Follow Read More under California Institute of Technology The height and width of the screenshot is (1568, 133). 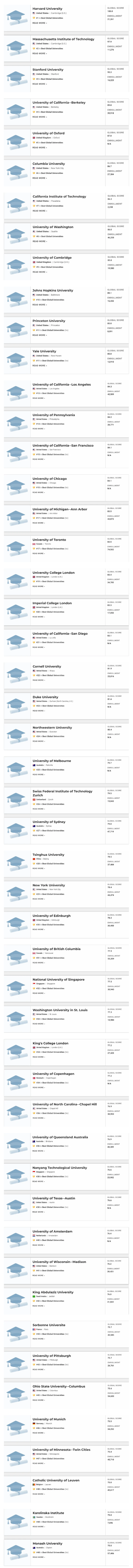(39, 211)
